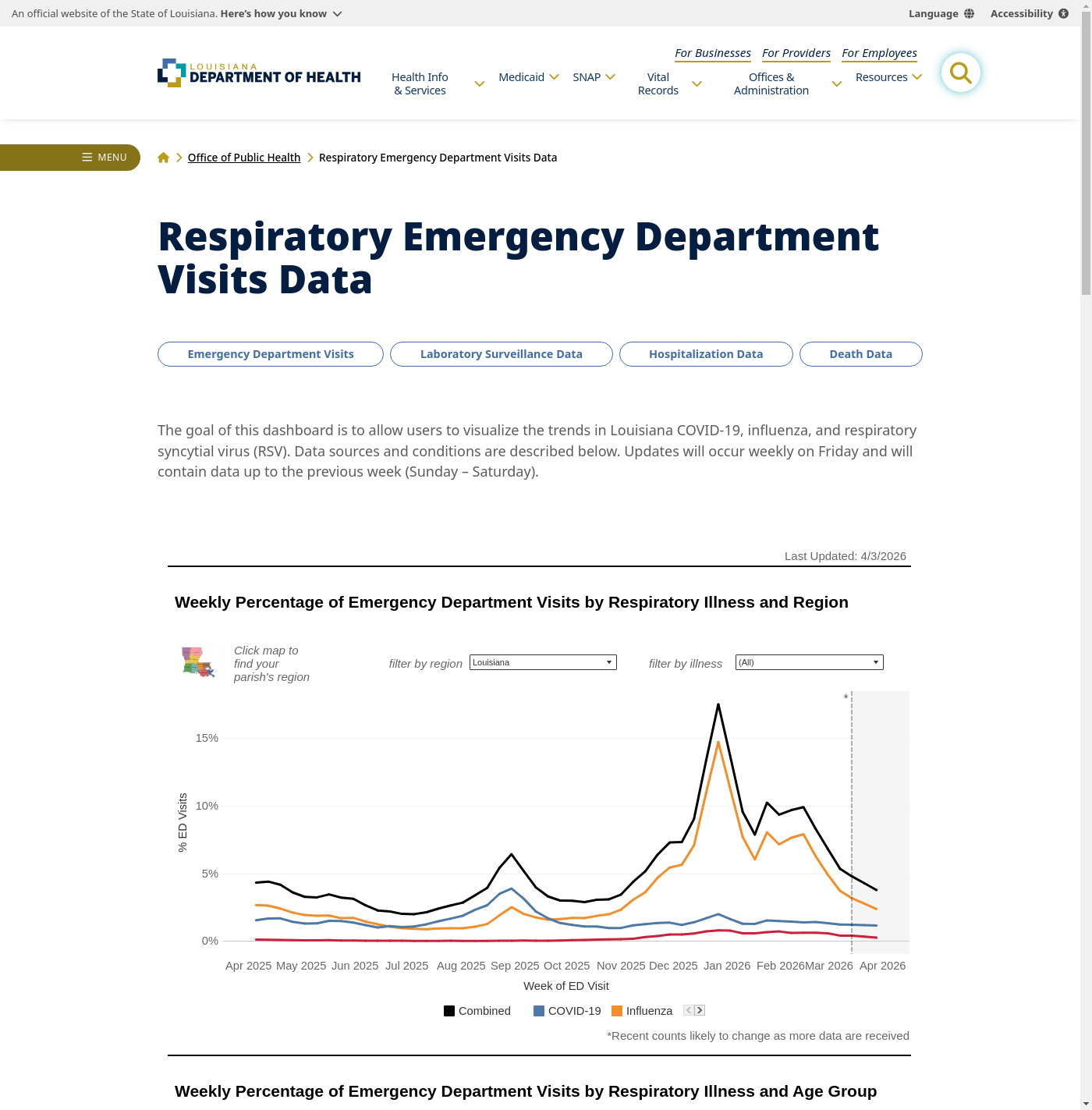Open the filter by region dropdown
The width and height of the screenshot is (1092, 1110).
pos(543,662)
